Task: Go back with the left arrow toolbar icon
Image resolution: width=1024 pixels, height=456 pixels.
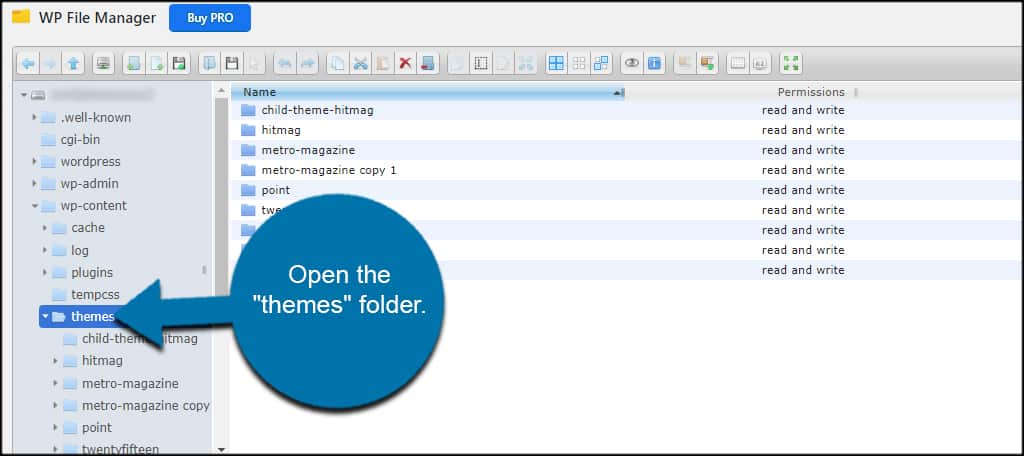Action: tap(28, 63)
